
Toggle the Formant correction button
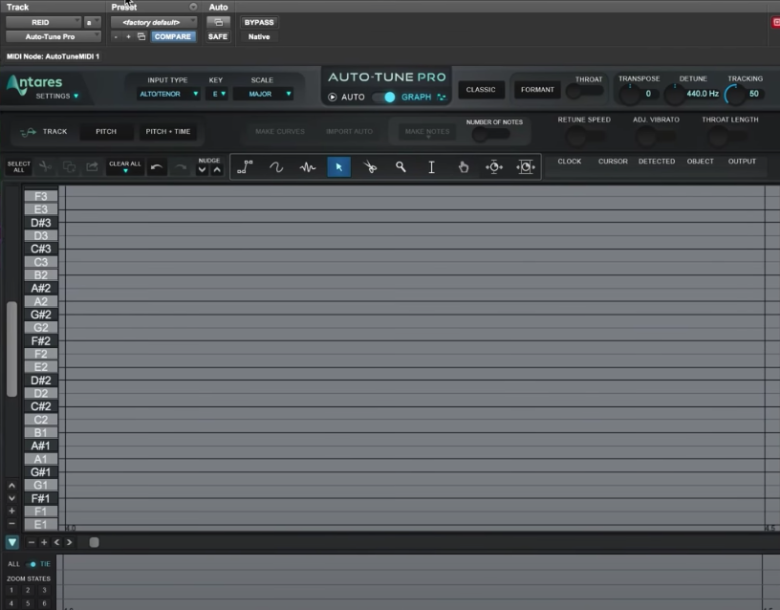(537, 90)
